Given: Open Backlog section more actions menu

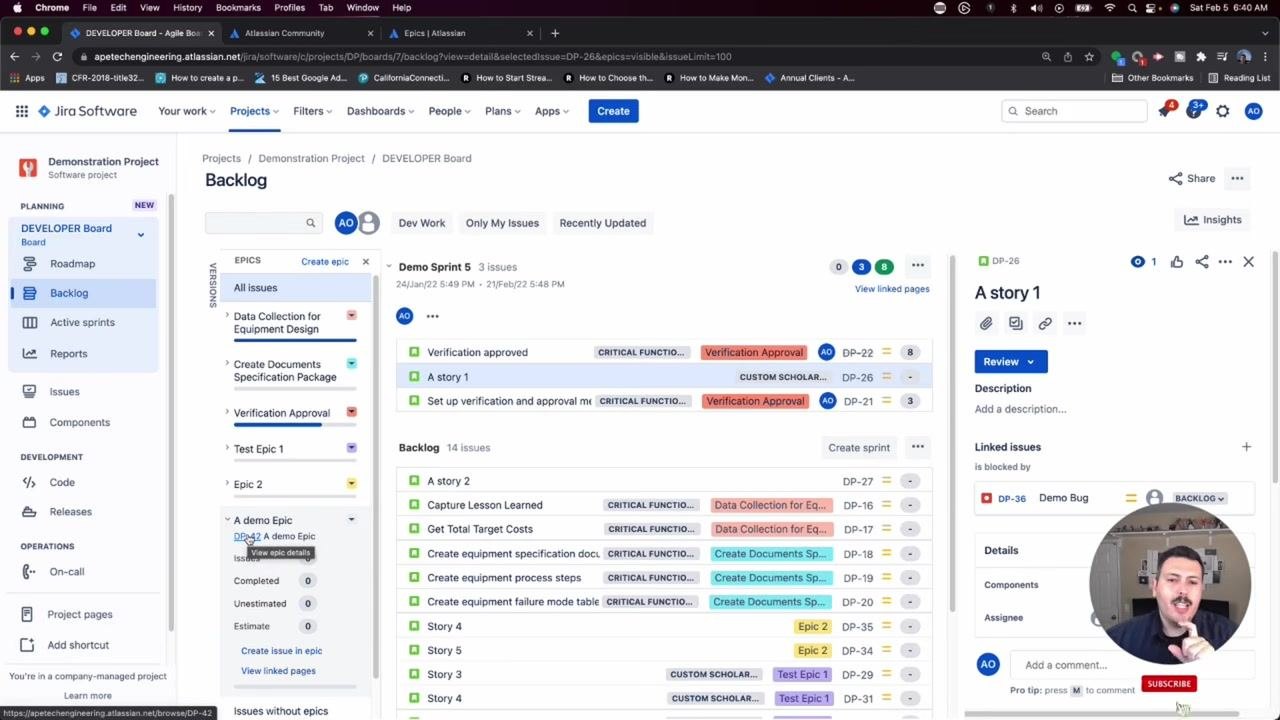Looking at the screenshot, I should (x=917, y=447).
